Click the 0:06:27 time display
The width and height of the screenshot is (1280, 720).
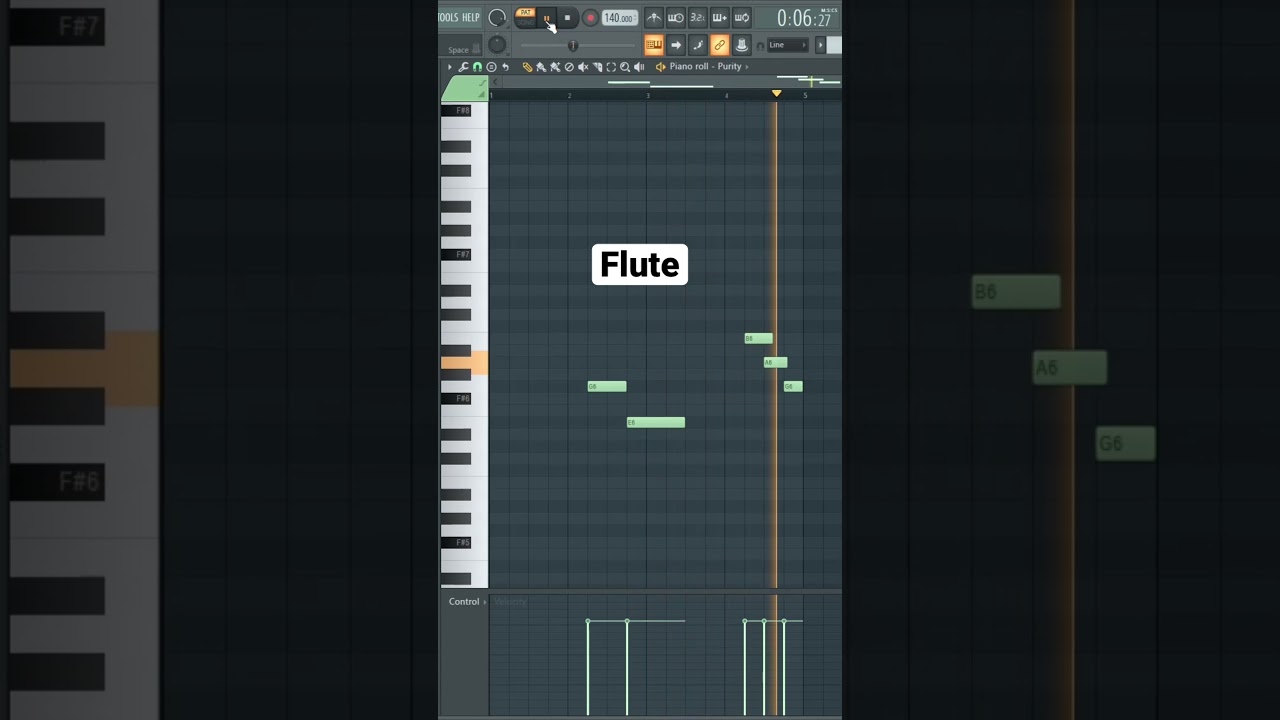pyautogui.click(x=803, y=18)
